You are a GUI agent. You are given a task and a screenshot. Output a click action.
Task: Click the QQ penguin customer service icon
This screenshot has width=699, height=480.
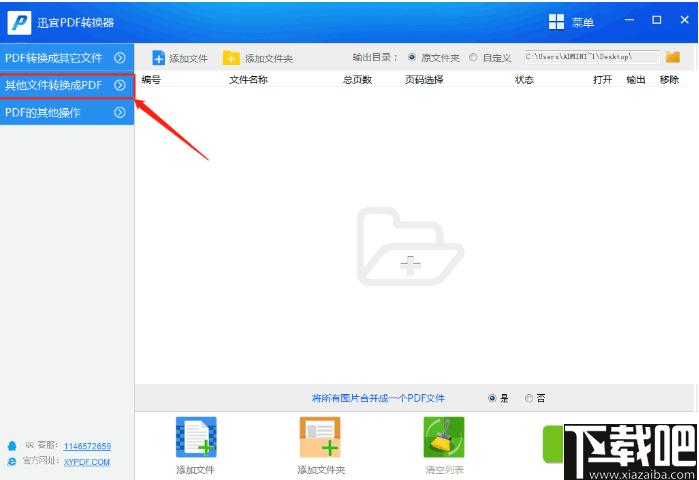[x=12, y=446]
